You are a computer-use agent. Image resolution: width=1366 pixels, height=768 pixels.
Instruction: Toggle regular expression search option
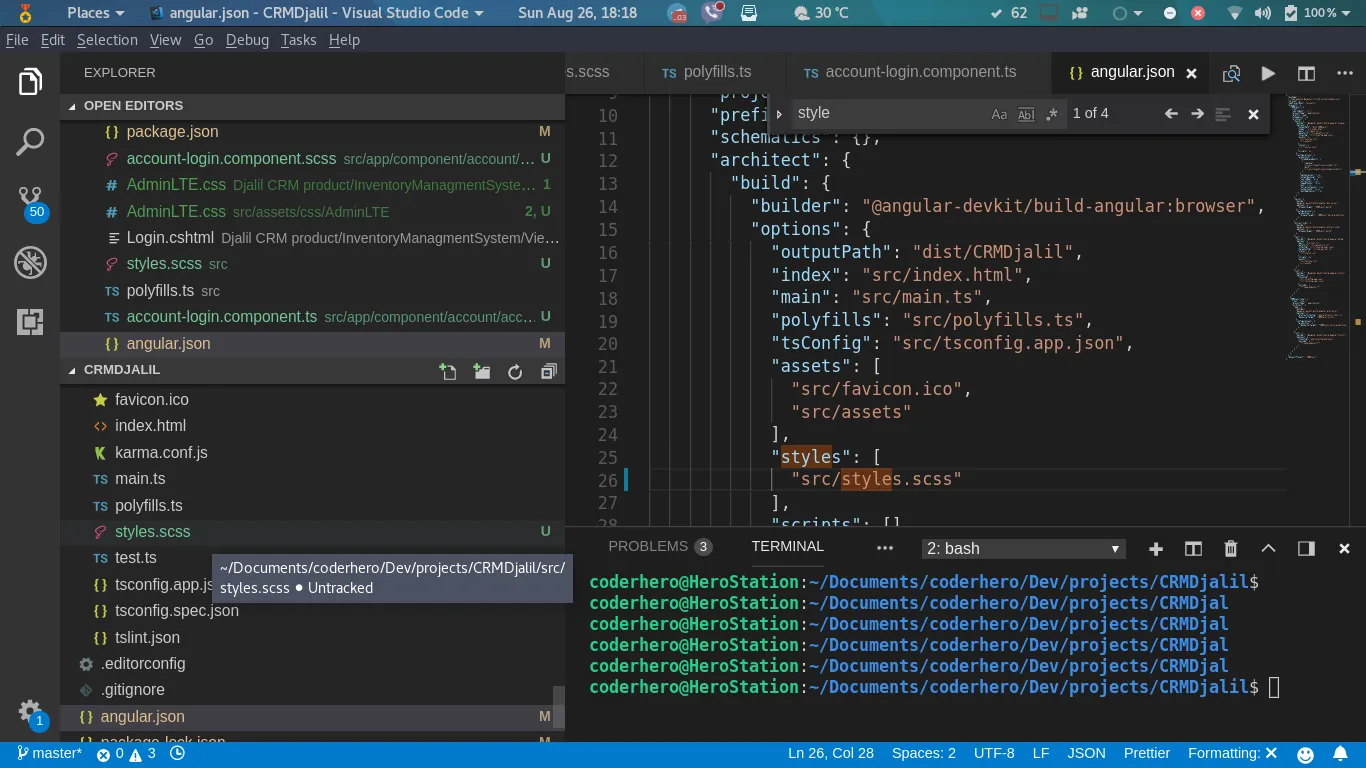[x=1051, y=114]
